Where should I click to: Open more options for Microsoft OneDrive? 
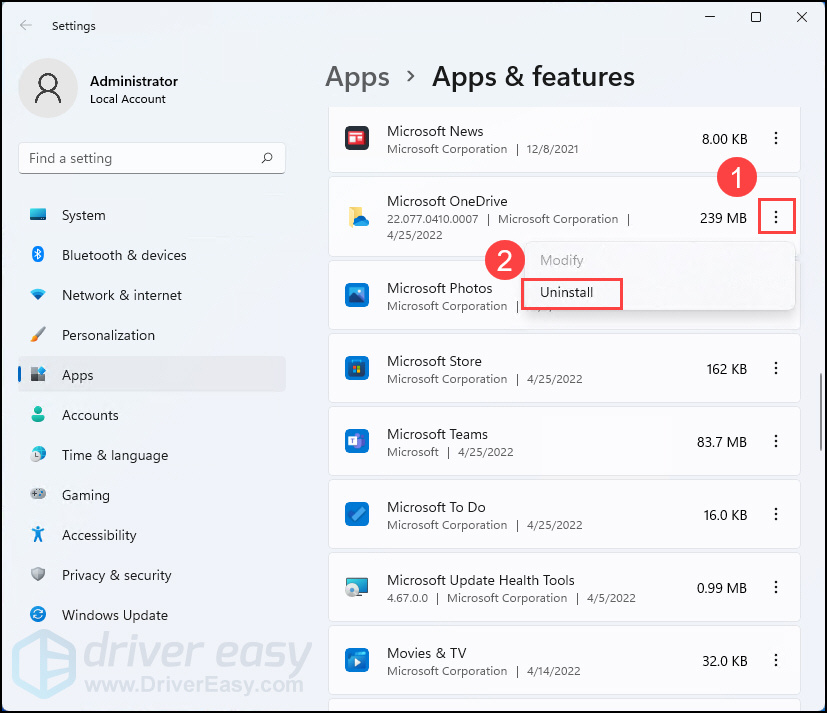(776, 217)
